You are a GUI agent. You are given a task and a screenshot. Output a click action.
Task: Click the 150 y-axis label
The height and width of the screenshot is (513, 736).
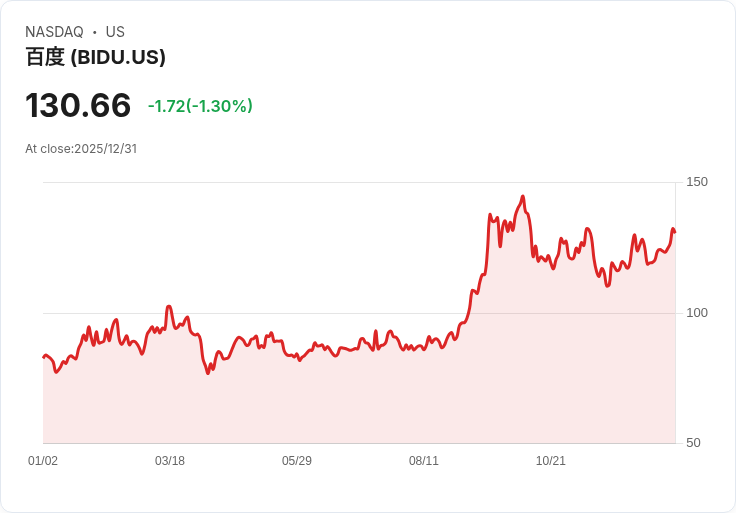point(696,182)
